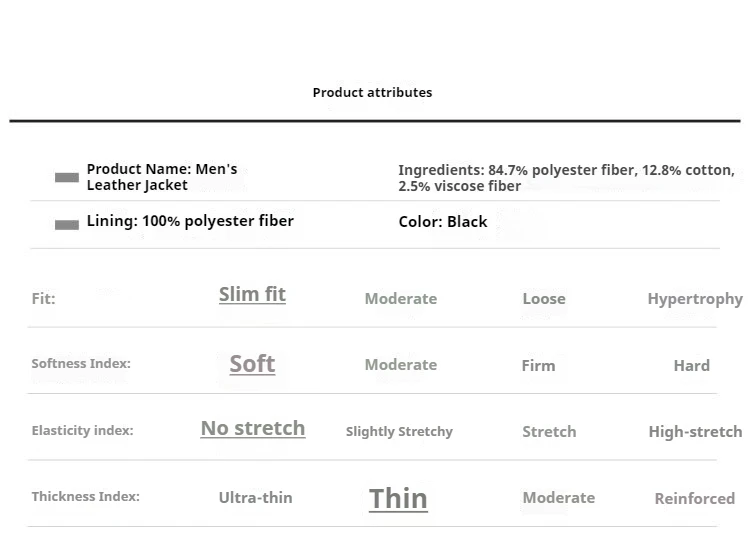Select Ultra-thin thickness option

tap(255, 497)
